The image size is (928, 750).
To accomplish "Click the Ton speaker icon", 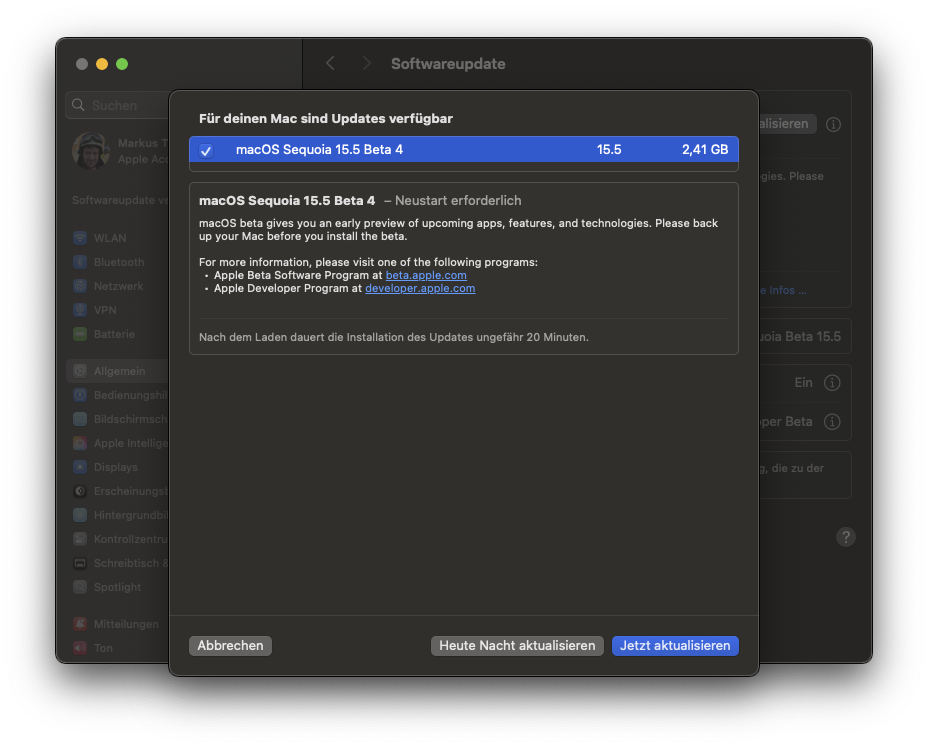I will pyautogui.click(x=80, y=648).
